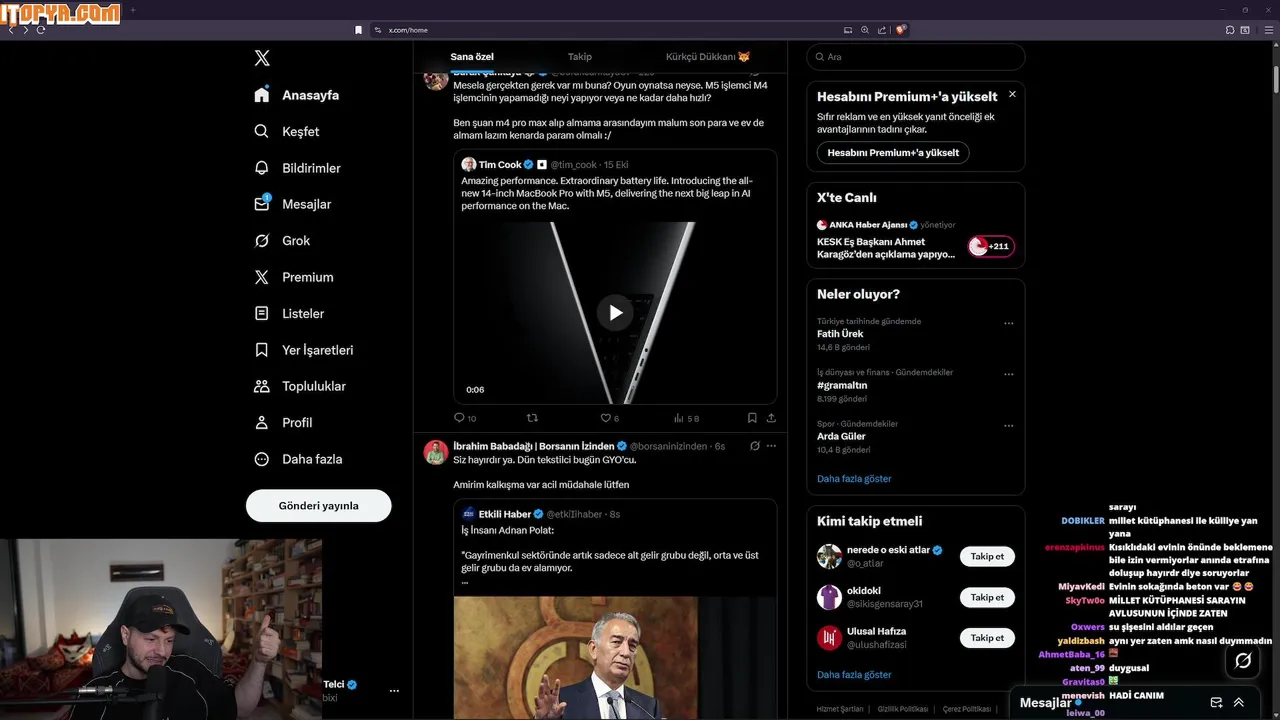Open KESK Eş Başkanı live broadcast title

pyautogui.click(x=886, y=248)
